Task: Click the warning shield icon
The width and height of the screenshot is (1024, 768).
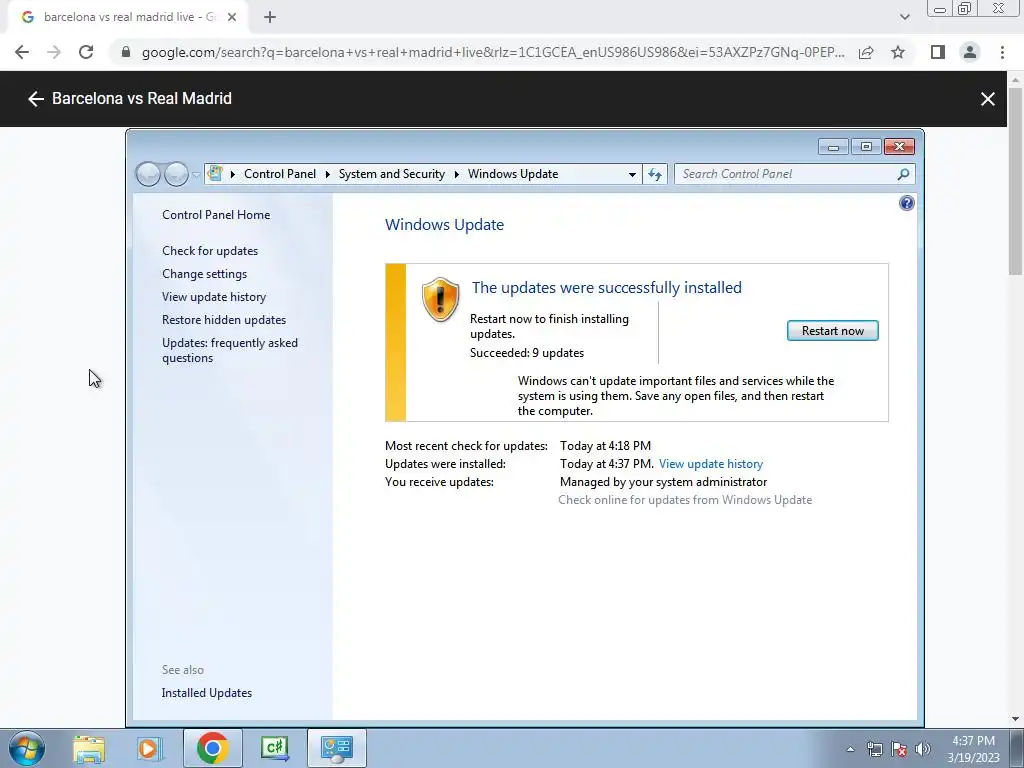Action: [440, 299]
